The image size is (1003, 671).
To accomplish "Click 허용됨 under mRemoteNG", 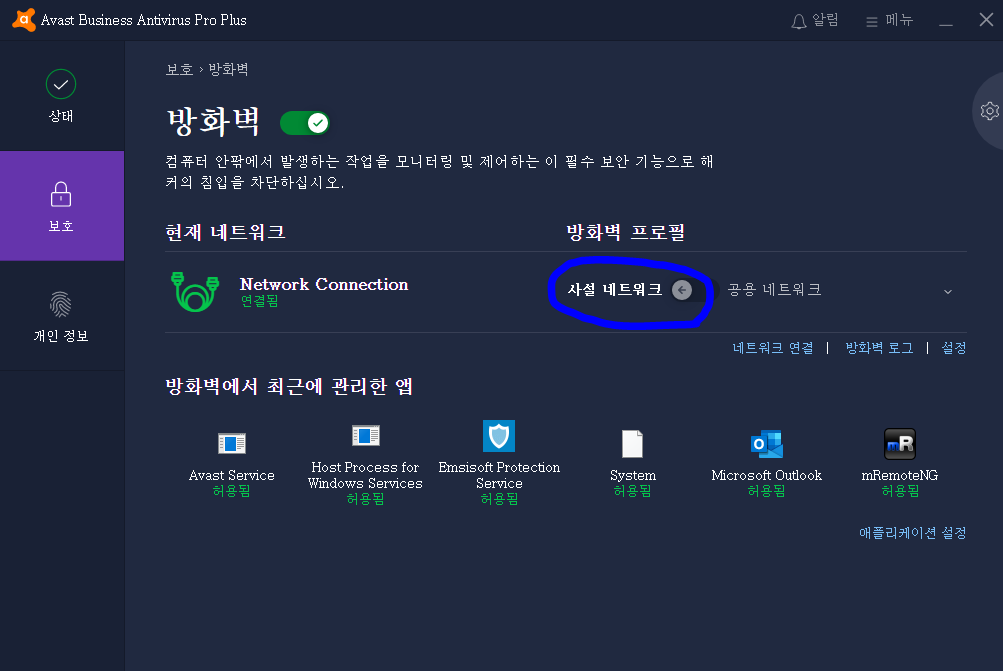I will (900, 491).
